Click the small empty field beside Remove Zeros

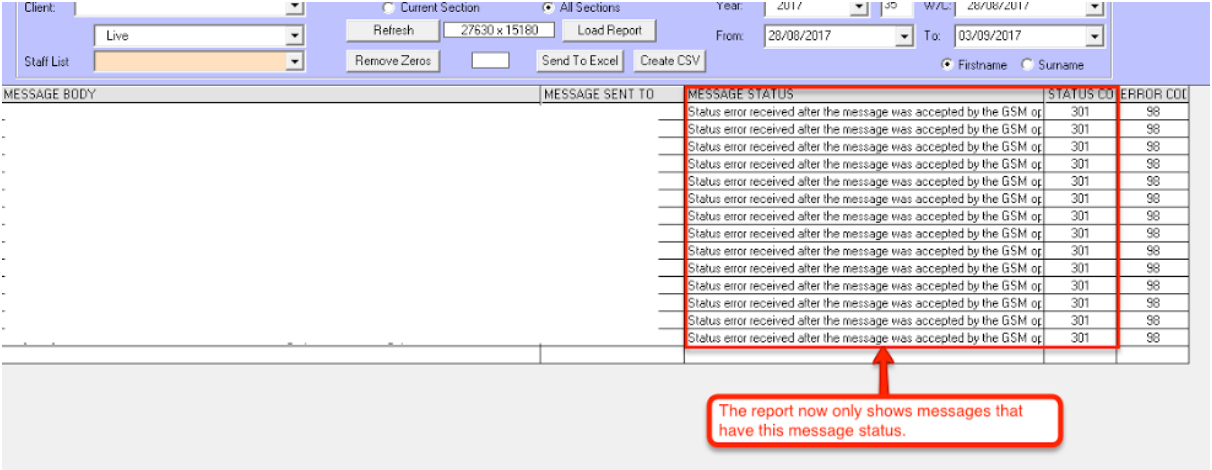[x=490, y=61]
